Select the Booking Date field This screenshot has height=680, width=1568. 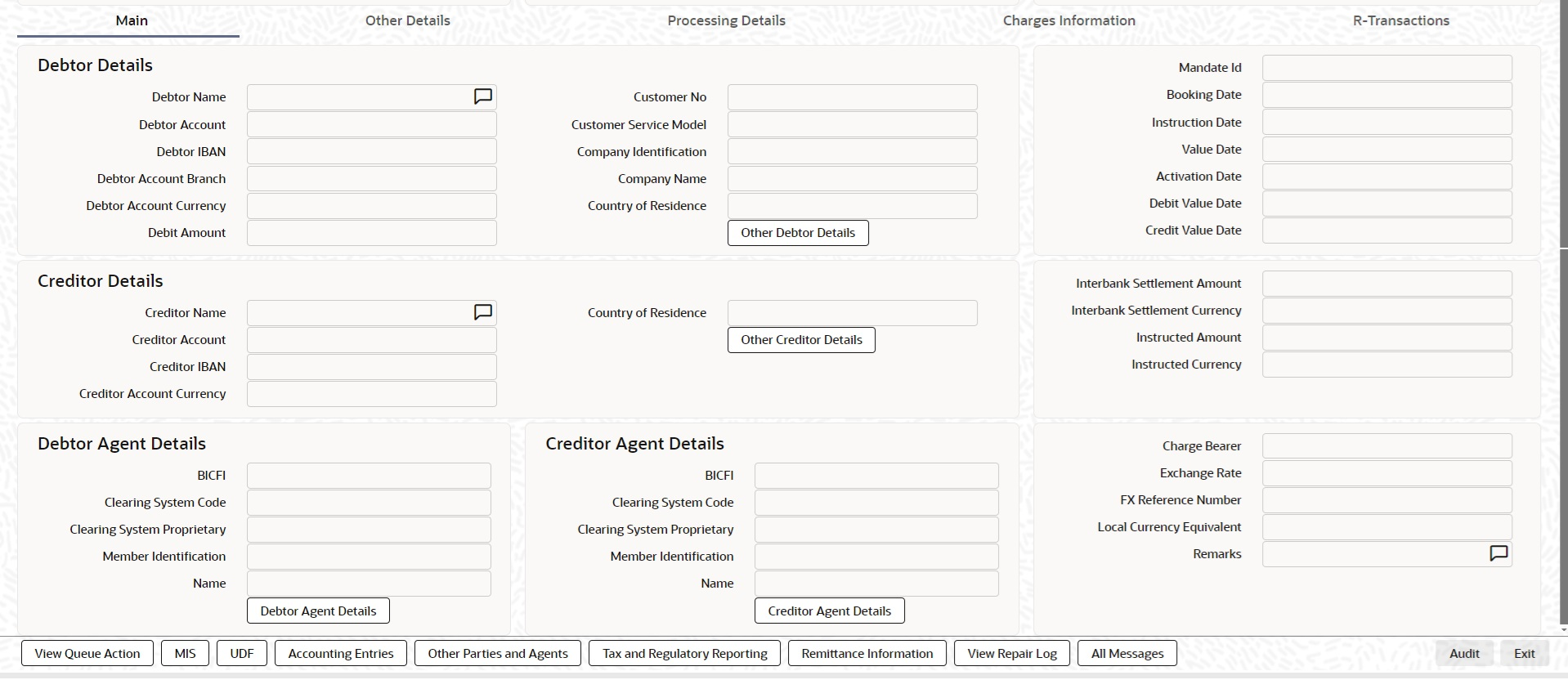[1387, 95]
